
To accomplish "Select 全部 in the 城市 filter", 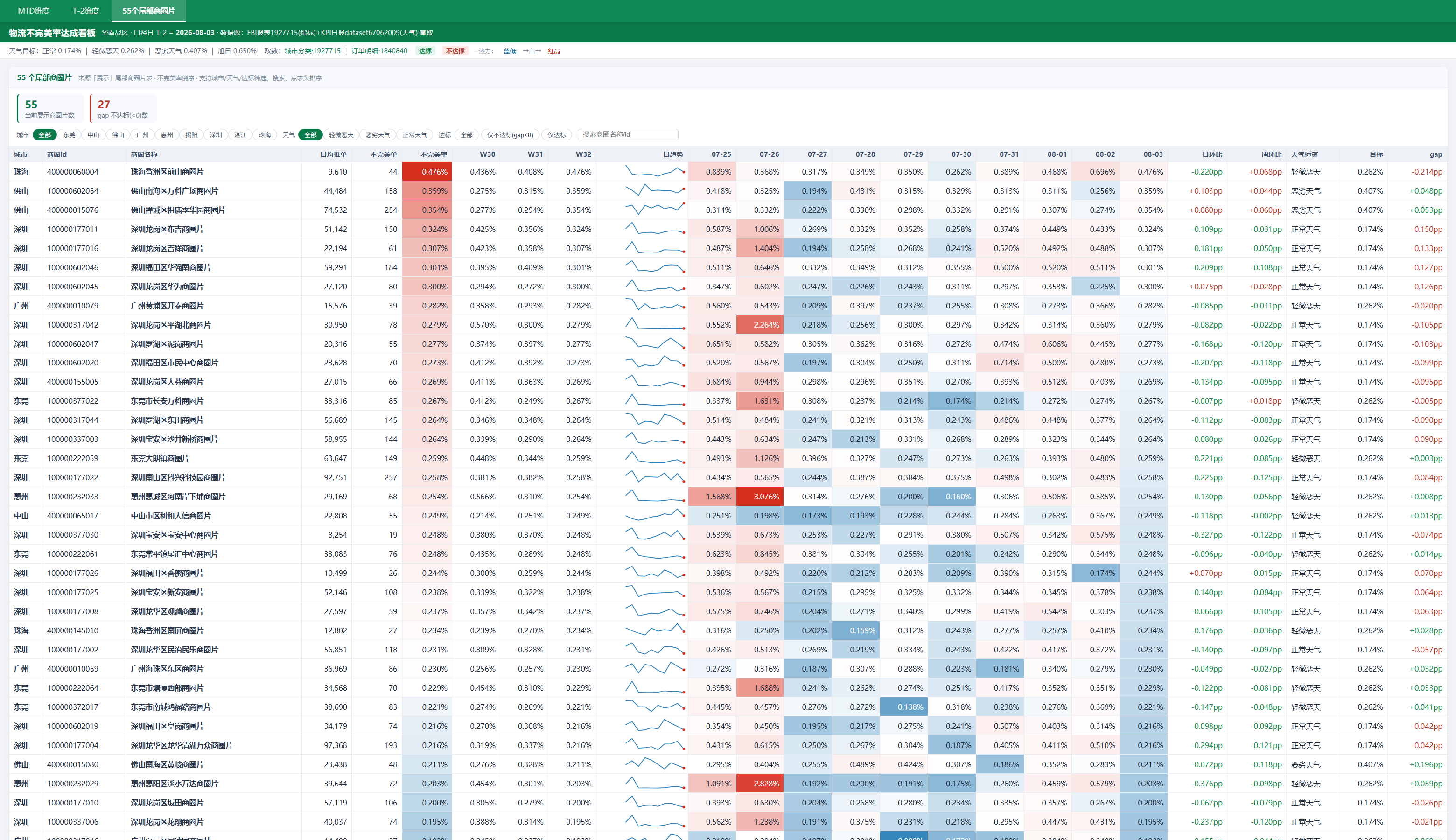I will 45,135.
